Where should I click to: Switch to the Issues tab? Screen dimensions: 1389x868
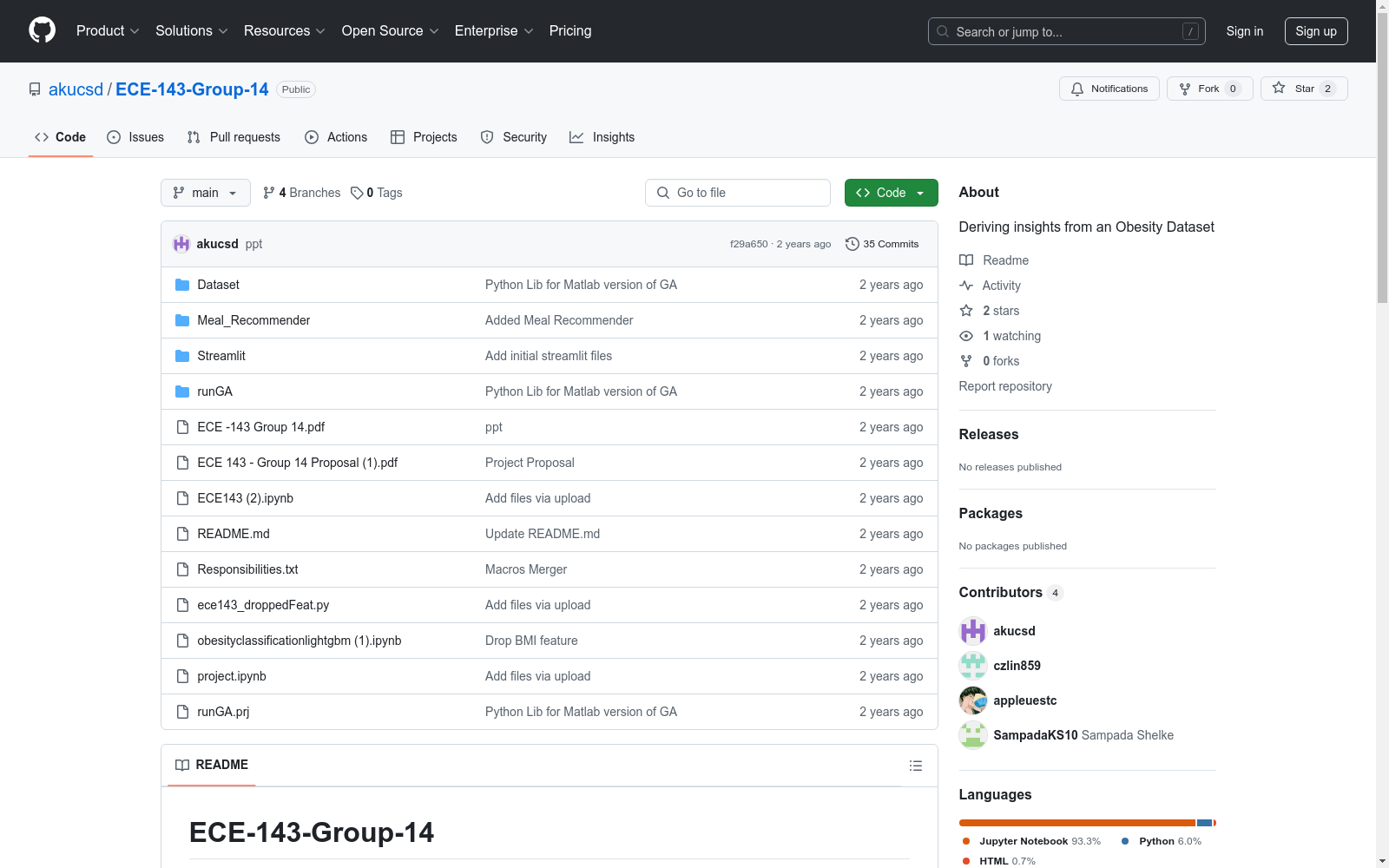point(135,137)
